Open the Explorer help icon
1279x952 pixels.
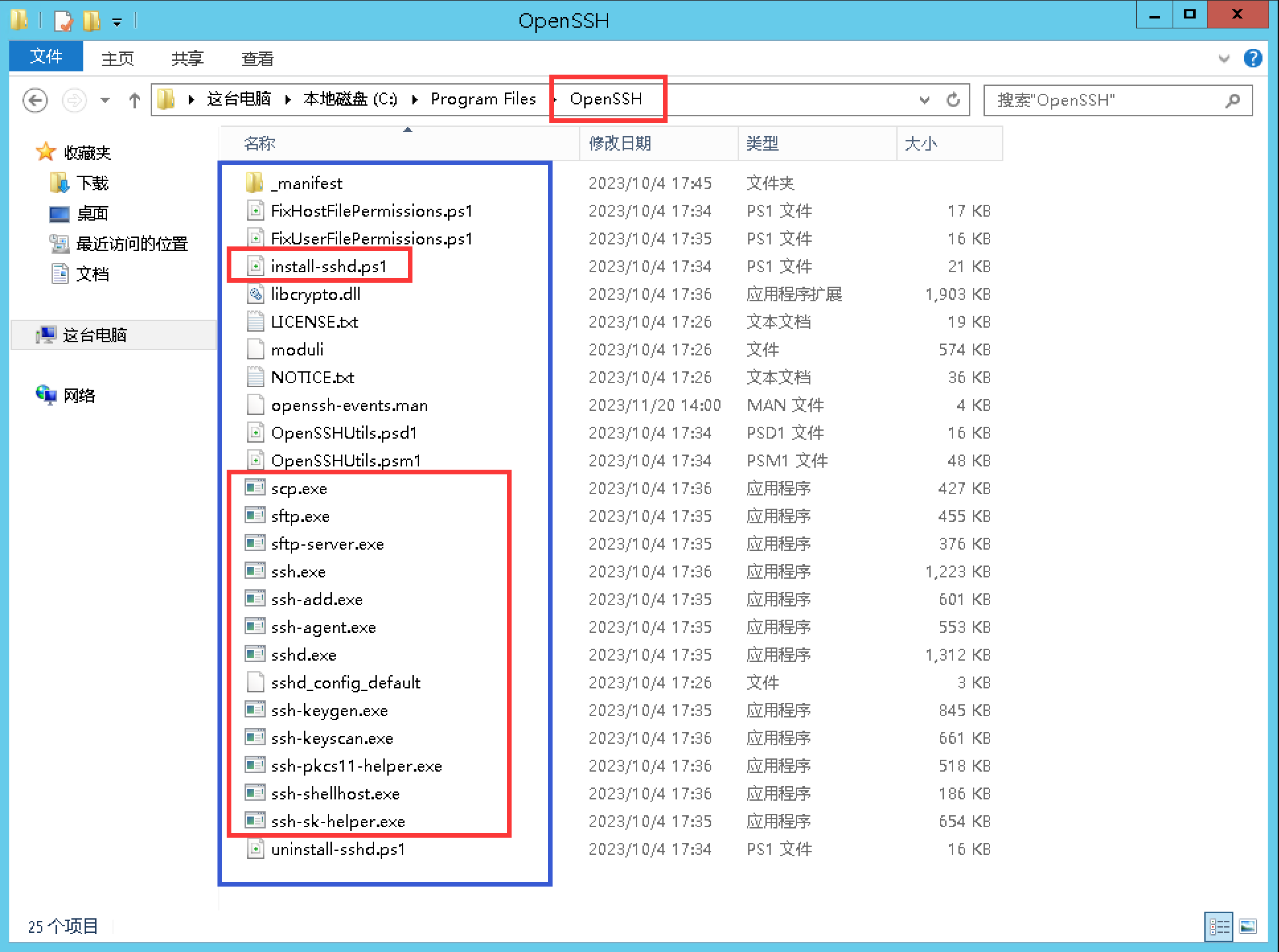[1253, 58]
